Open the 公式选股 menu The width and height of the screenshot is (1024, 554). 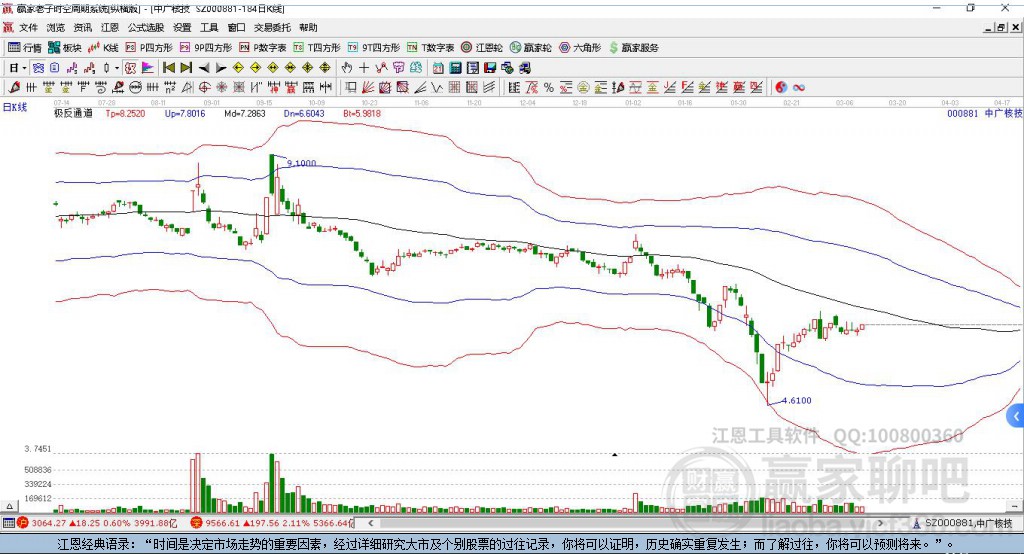[x=146, y=27]
